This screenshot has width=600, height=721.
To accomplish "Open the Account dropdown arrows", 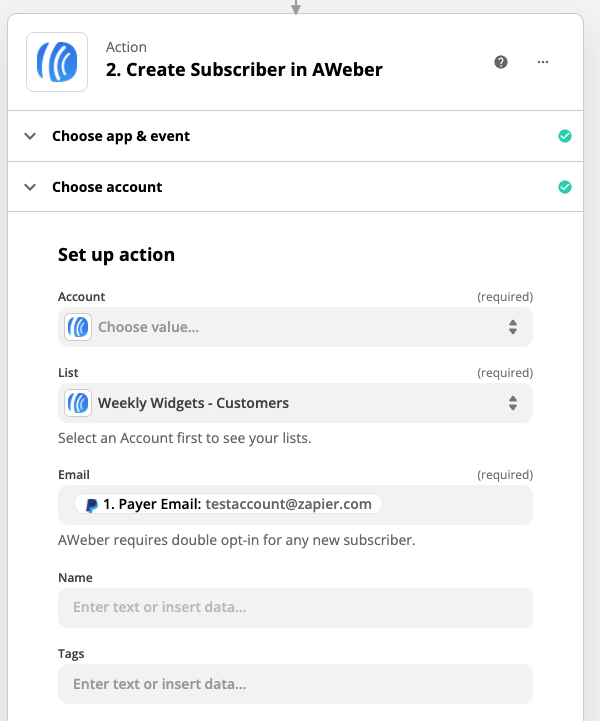I will [512, 327].
